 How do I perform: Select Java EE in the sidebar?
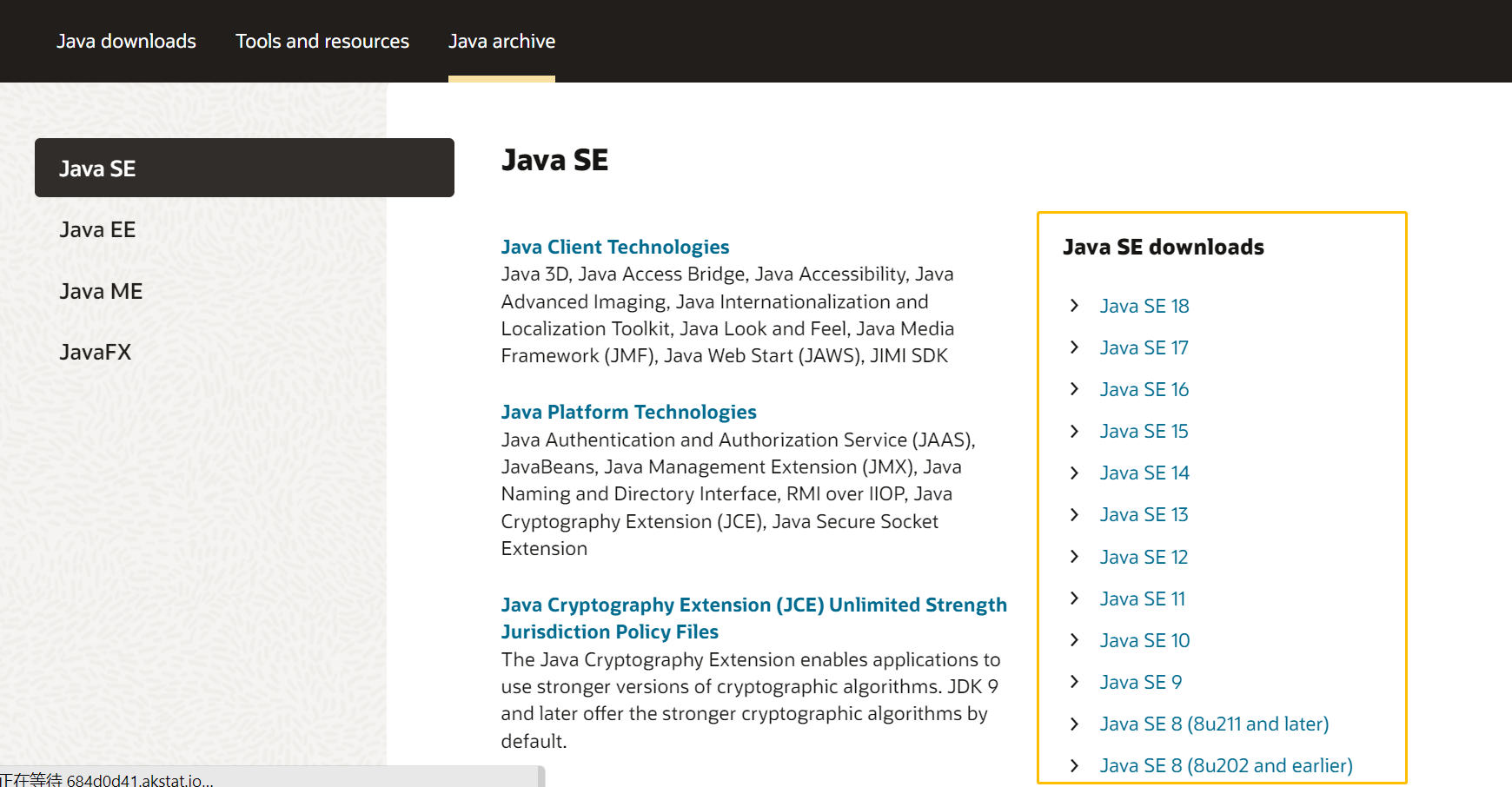click(97, 229)
